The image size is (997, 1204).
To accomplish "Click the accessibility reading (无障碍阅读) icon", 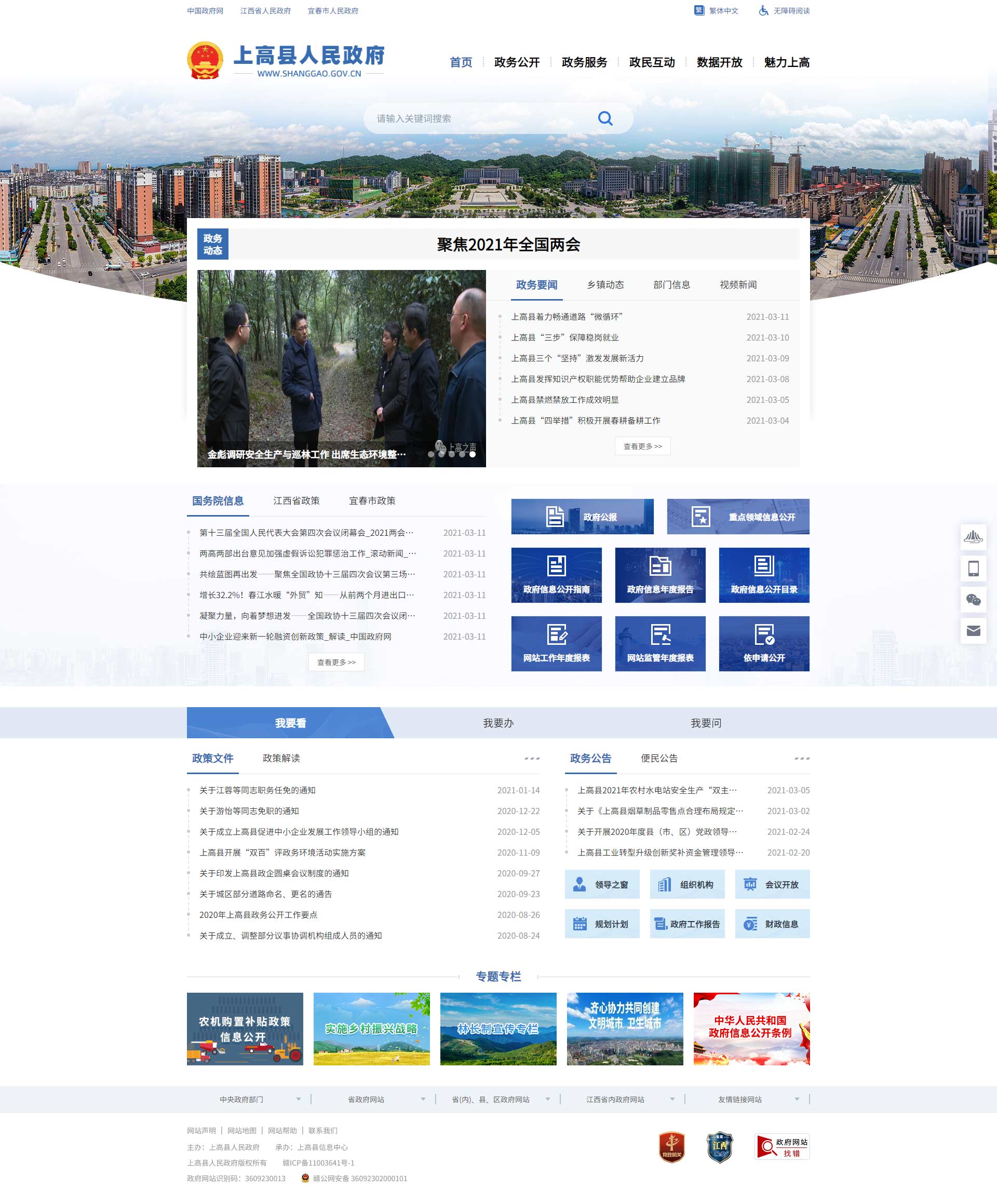I will (x=763, y=10).
